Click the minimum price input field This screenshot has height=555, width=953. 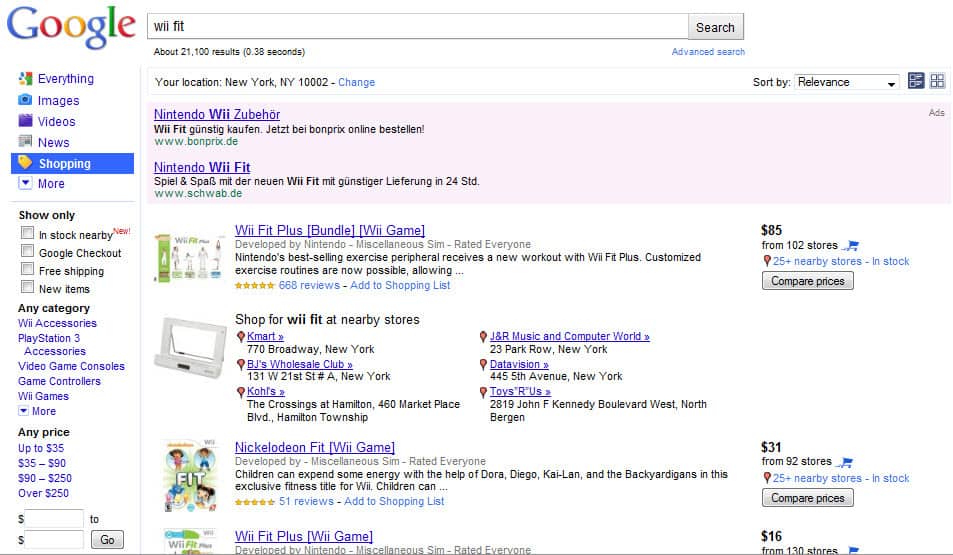[x=53, y=519]
